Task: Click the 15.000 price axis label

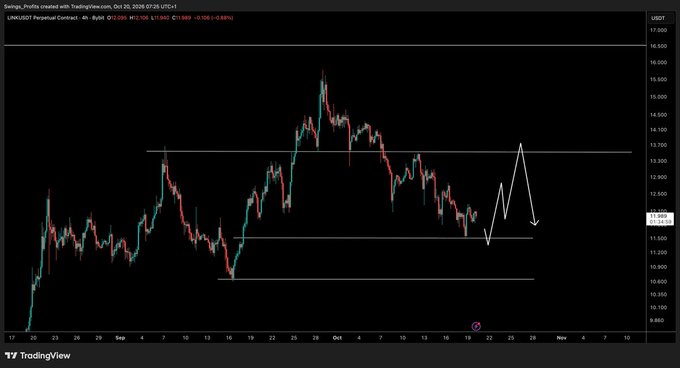Action: click(658, 97)
